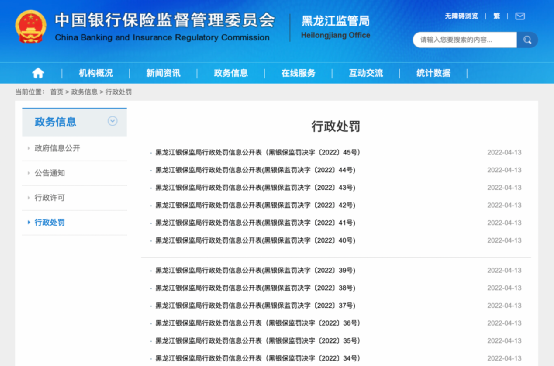
Task: Click the 黑龙江监管局 office title
Action: (335, 21)
